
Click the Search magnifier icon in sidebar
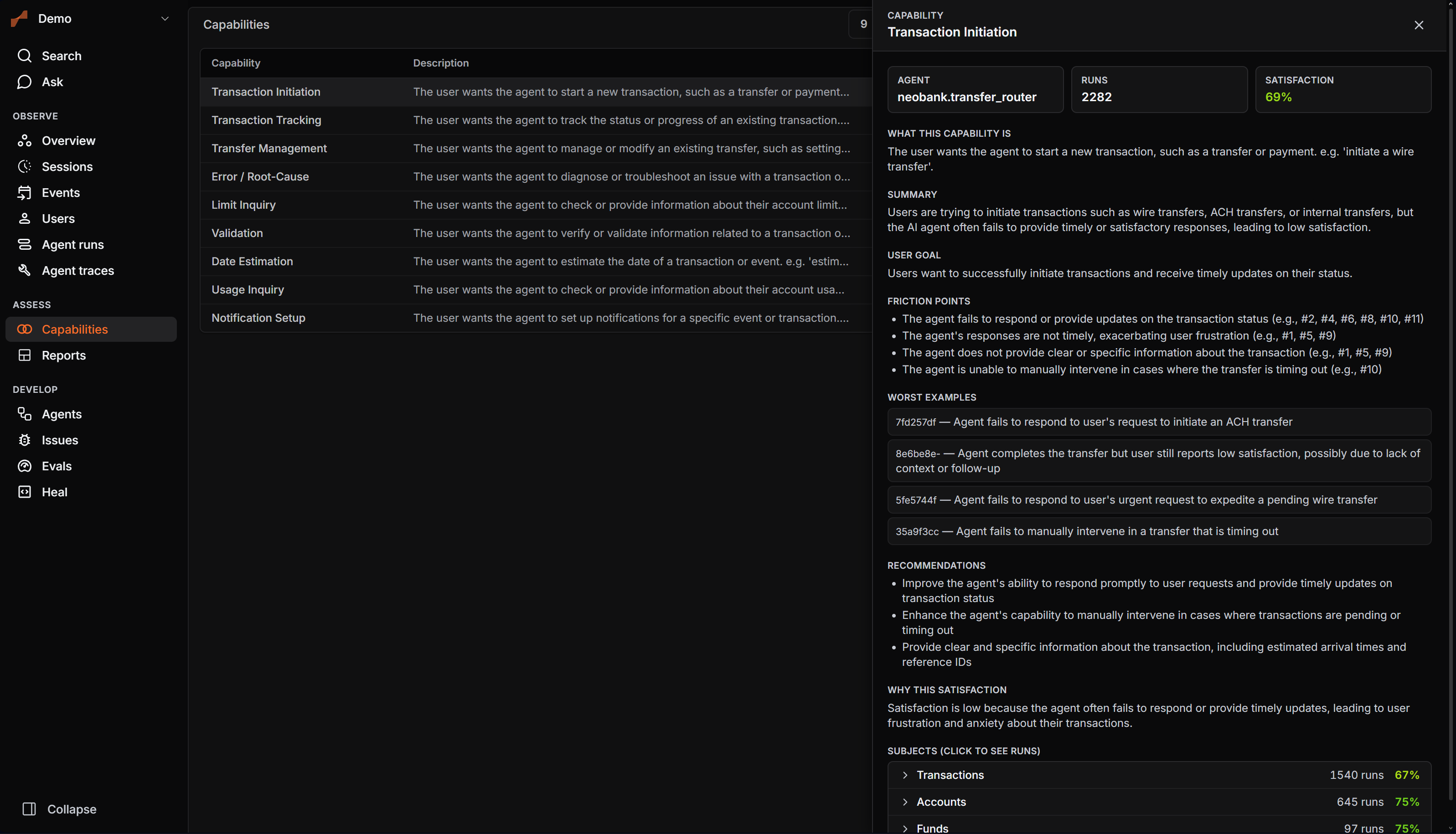[24, 56]
